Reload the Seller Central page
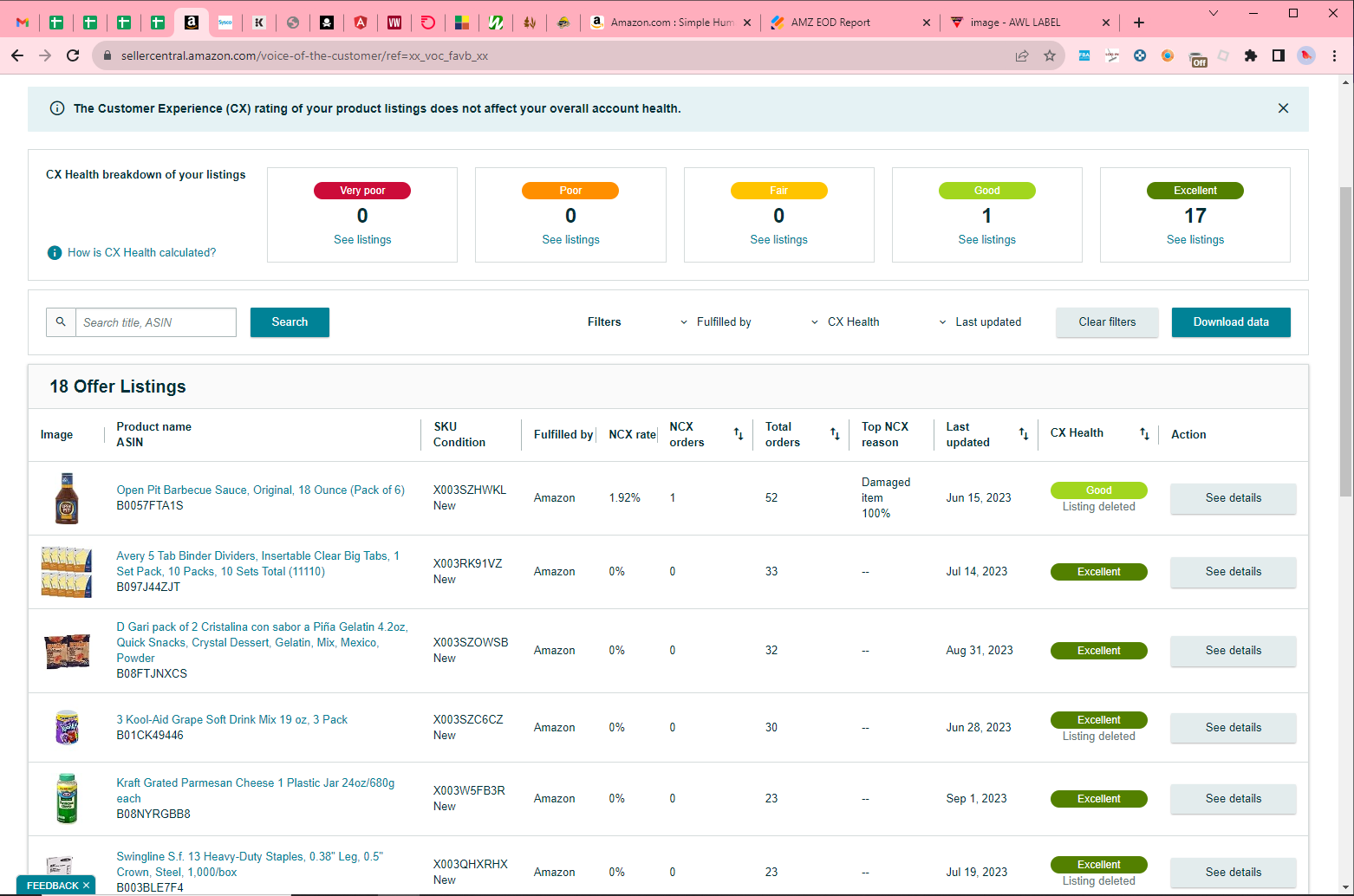Viewport: 1354px width, 896px height. tap(73, 55)
